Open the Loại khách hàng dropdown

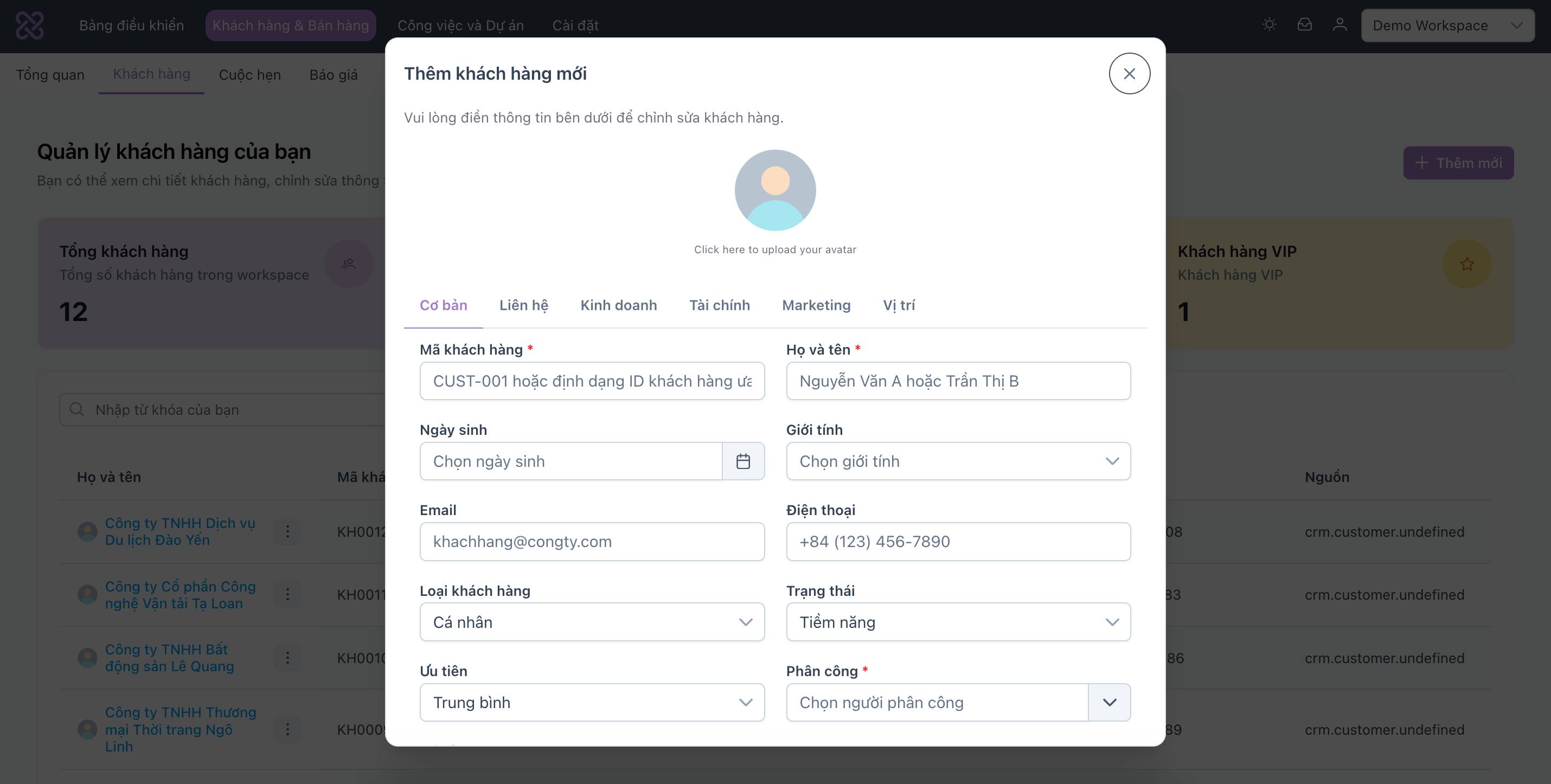coord(592,622)
